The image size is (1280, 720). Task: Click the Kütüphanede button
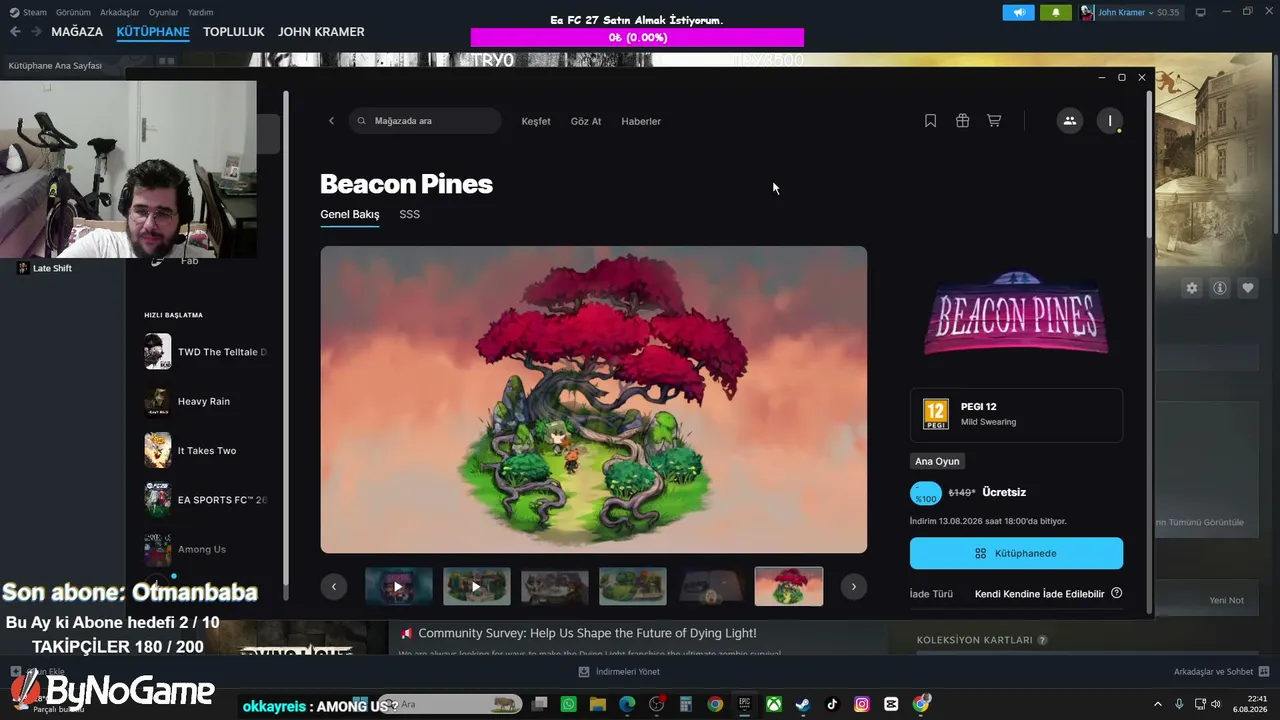[1016, 553]
